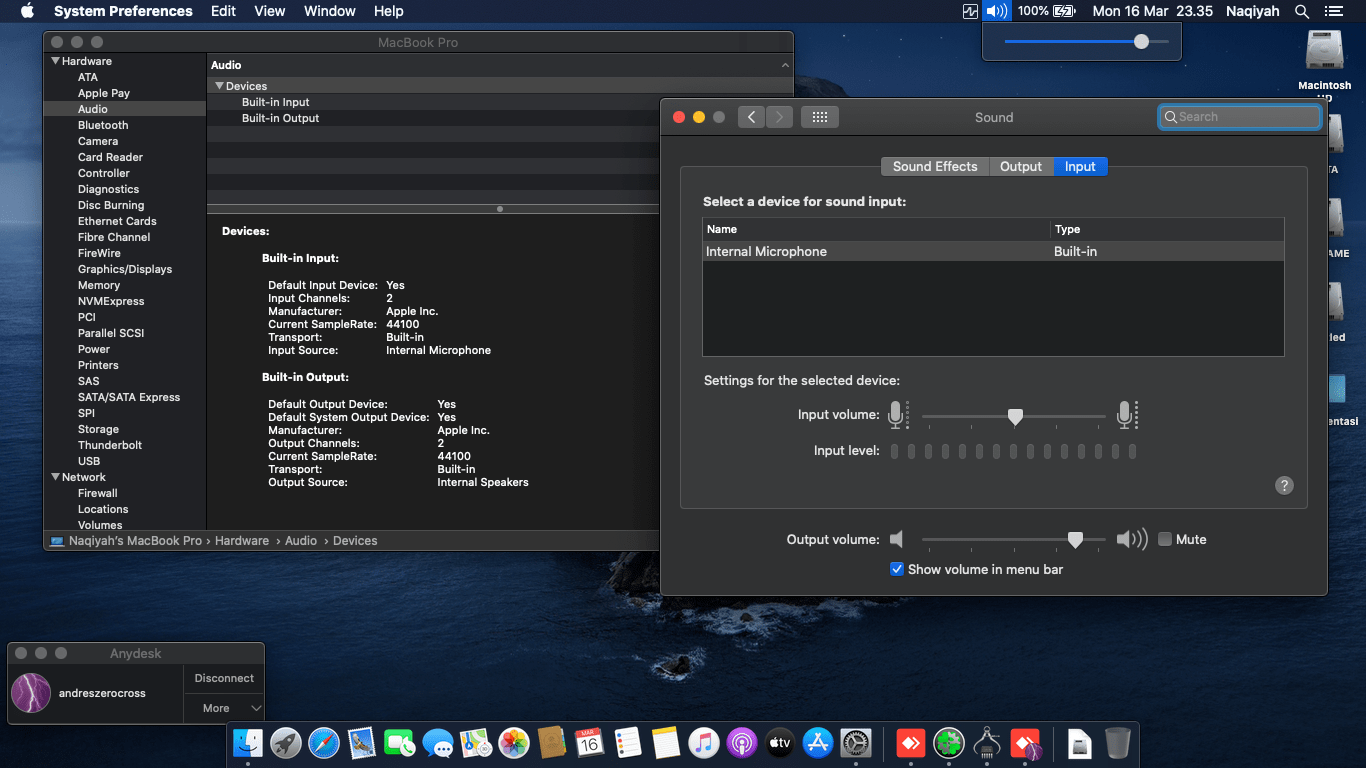1366x768 pixels.
Task: Select the Input tab
Action: coord(1080,166)
